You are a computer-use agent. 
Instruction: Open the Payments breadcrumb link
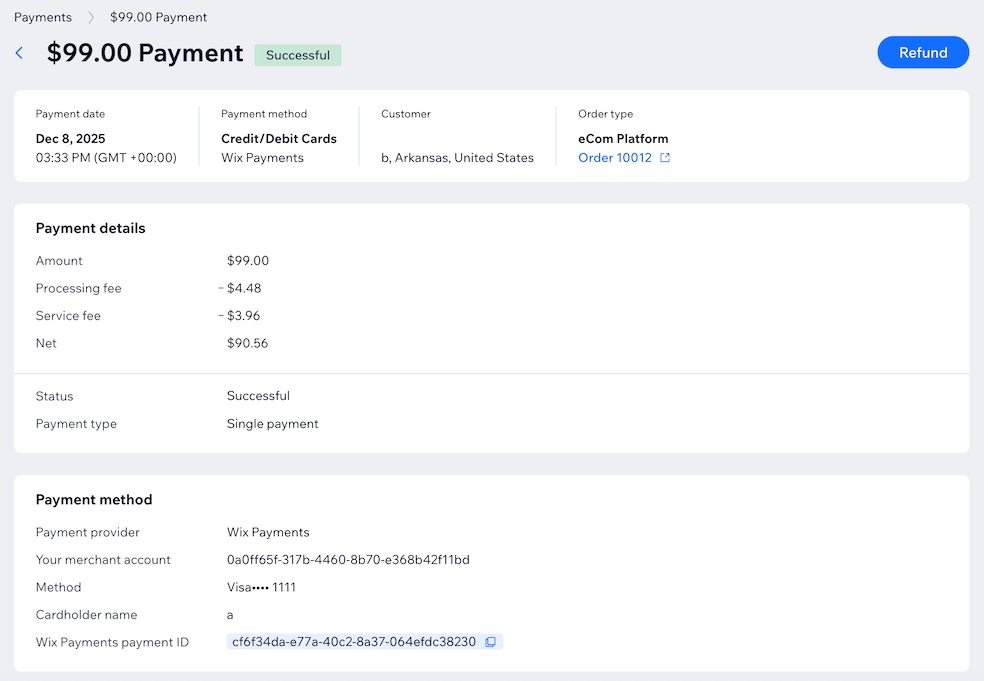point(43,17)
